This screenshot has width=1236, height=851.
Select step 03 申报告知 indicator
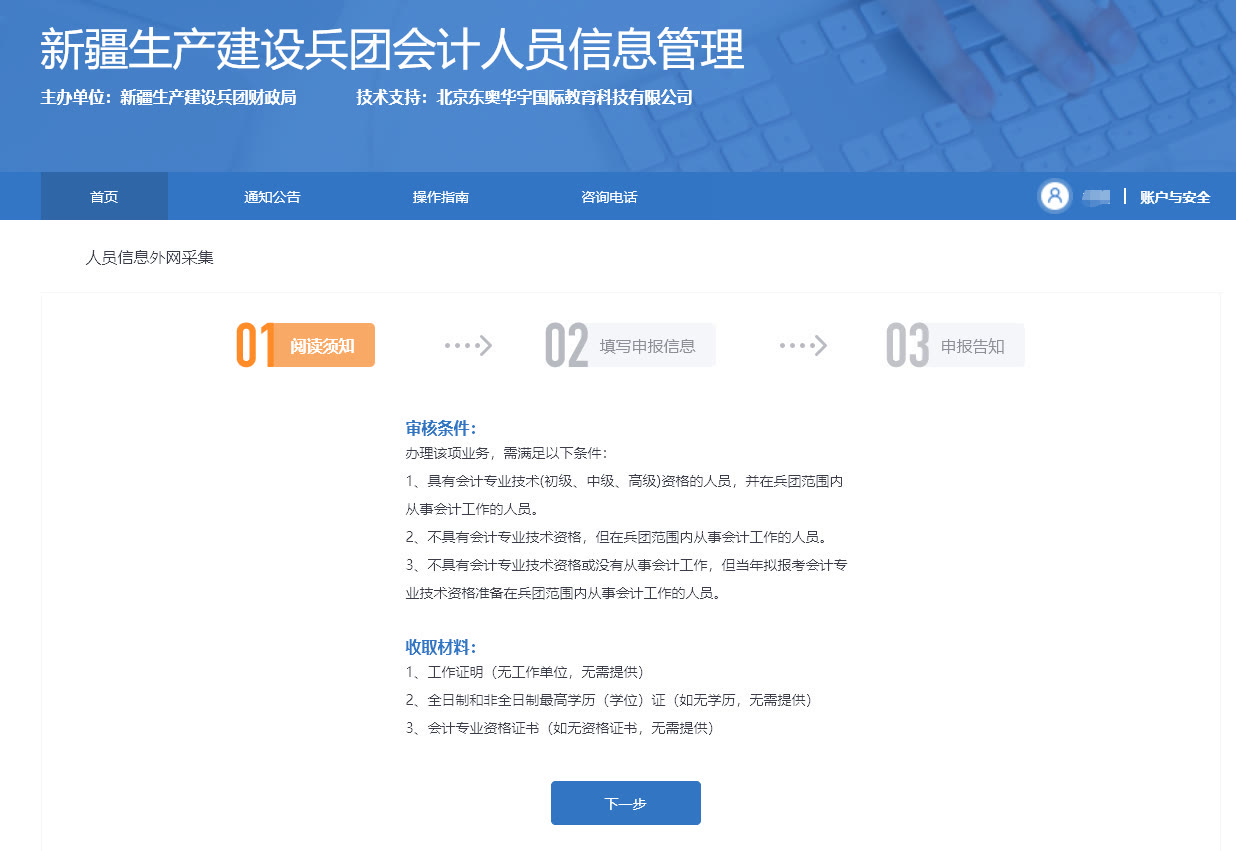point(953,345)
